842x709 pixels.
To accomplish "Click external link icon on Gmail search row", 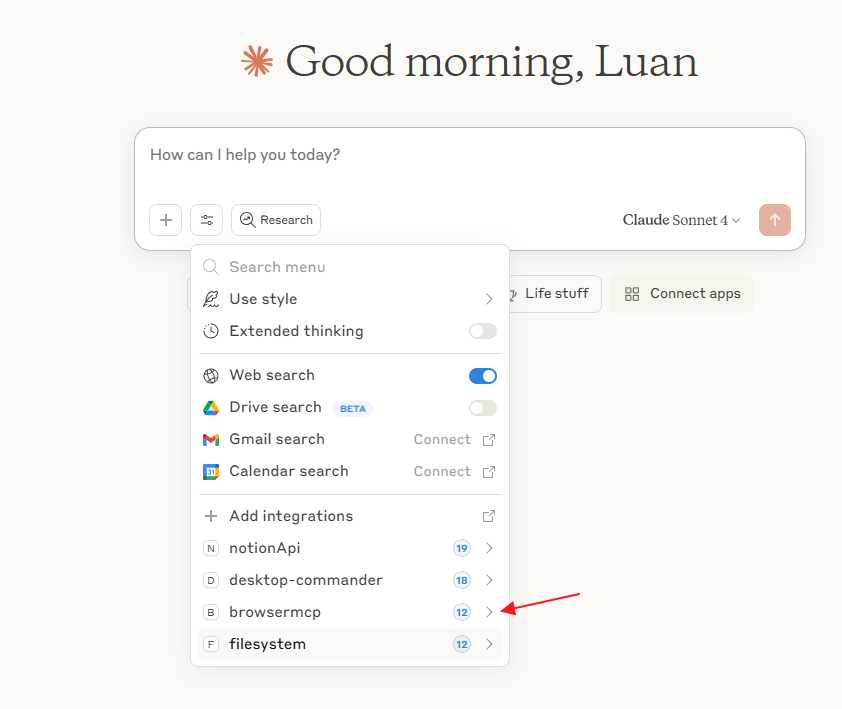I will coord(489,440).
